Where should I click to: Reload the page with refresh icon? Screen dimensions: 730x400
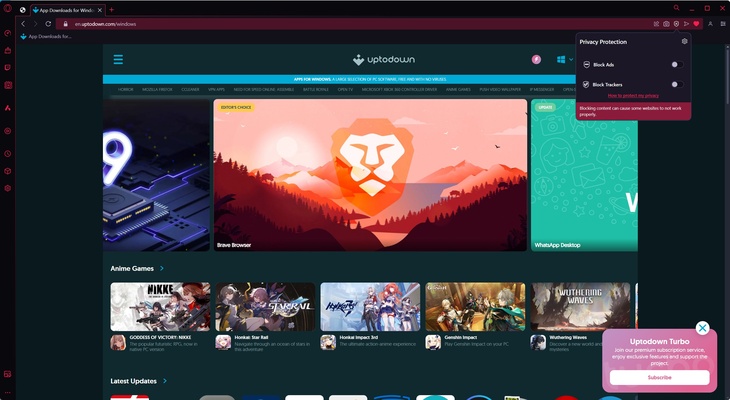tap(48, 24)
